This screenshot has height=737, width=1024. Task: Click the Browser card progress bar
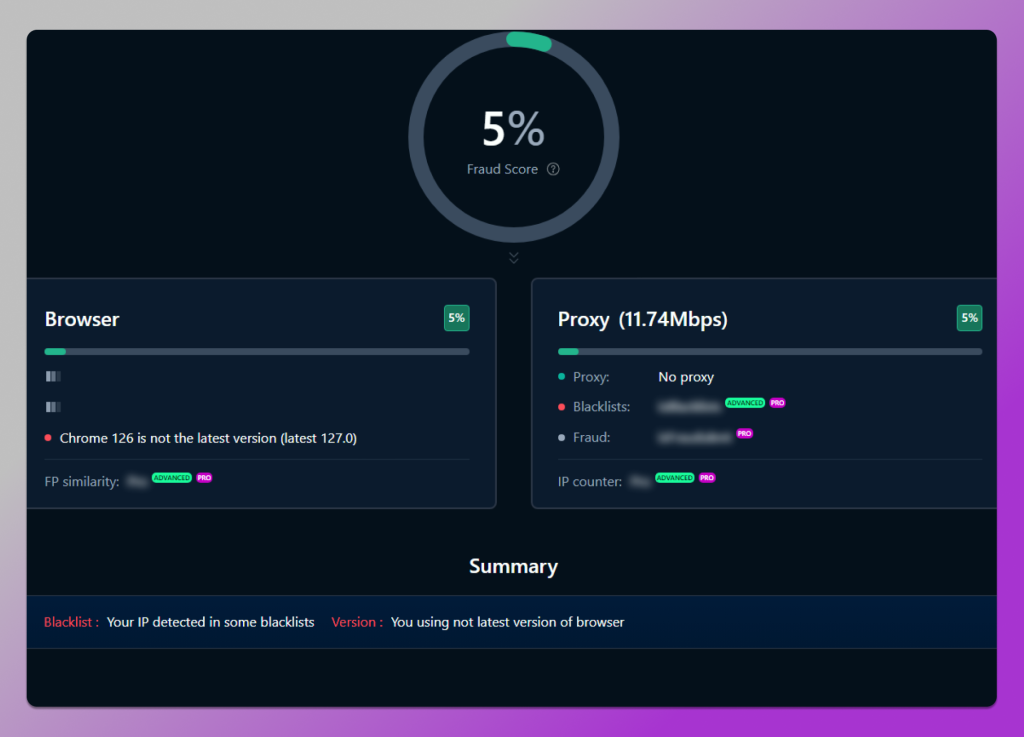[257, 351]
